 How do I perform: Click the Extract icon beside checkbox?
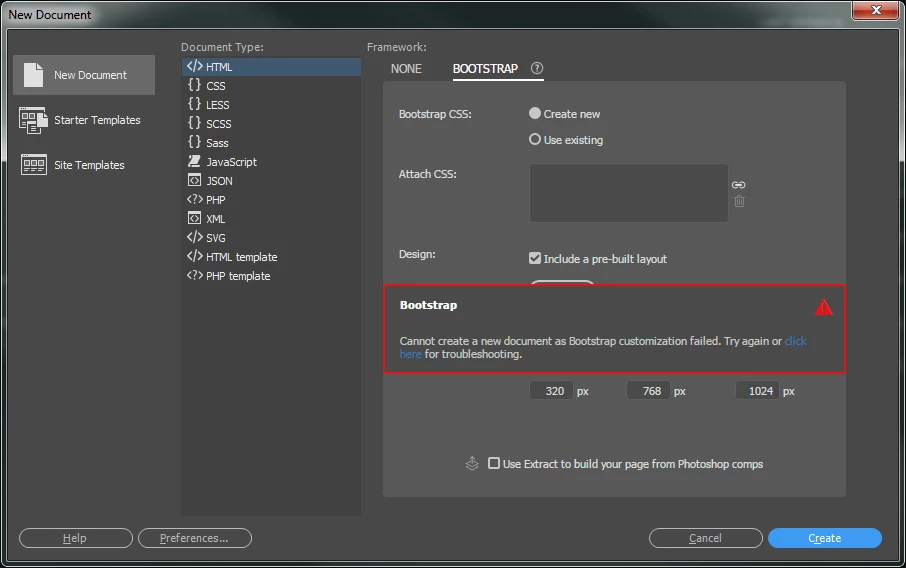[x=472, y=463]
